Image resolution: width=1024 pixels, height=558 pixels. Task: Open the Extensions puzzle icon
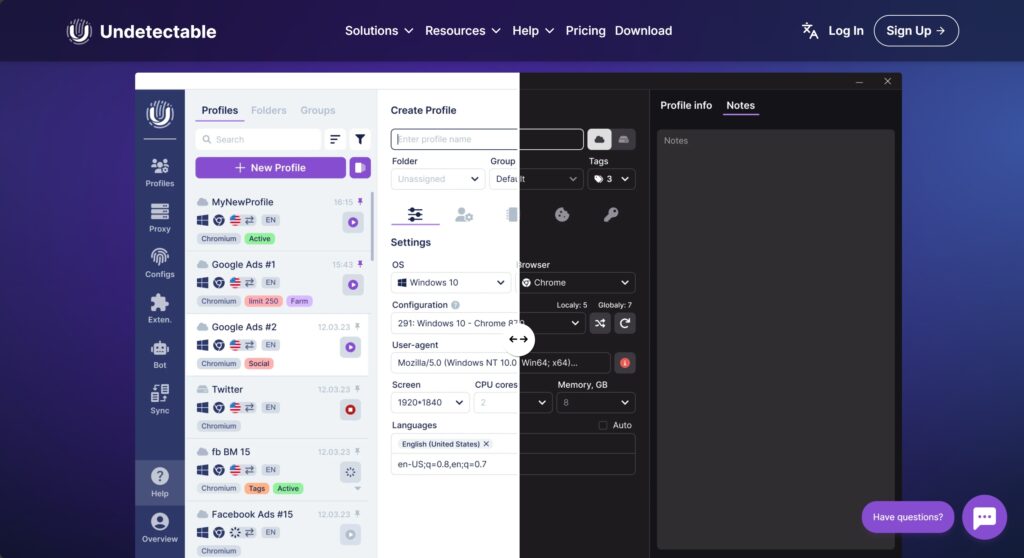coord(159,308)
